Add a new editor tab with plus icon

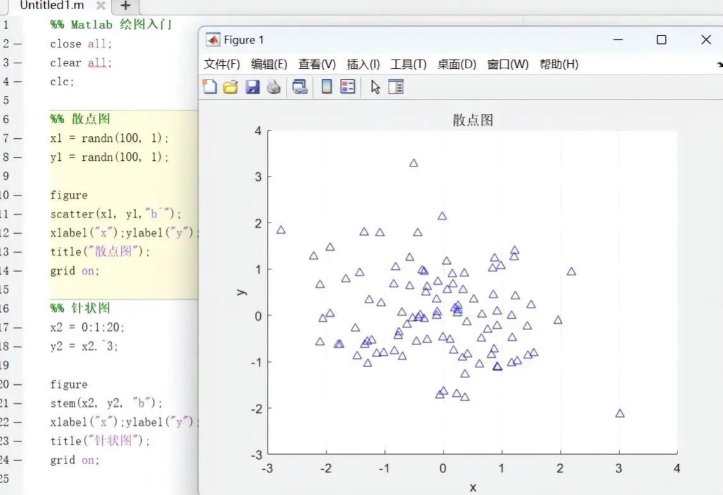click(126, 6)
